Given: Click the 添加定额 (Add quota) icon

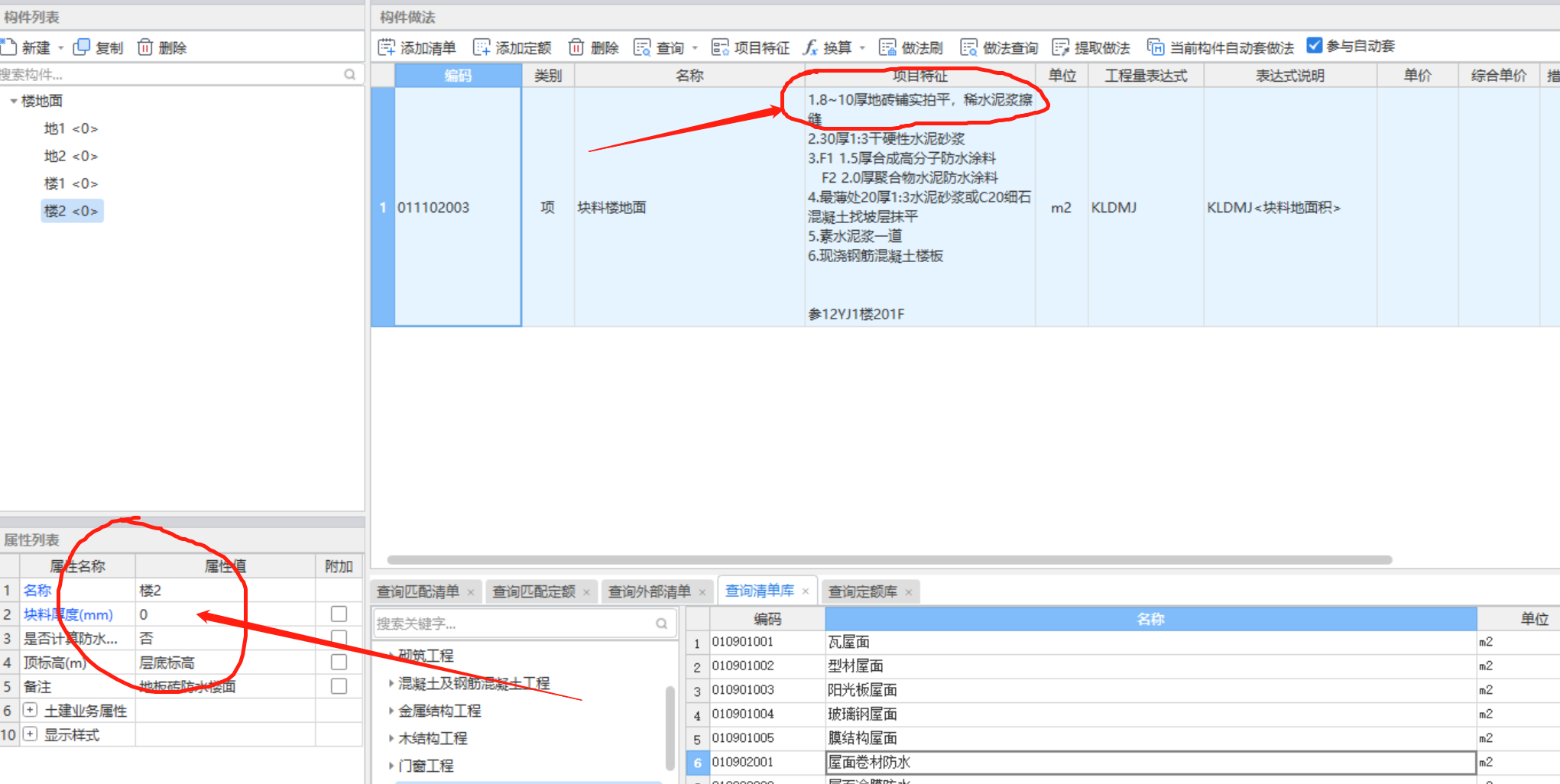Looking at the screenshot, I should tap(482, 47).
